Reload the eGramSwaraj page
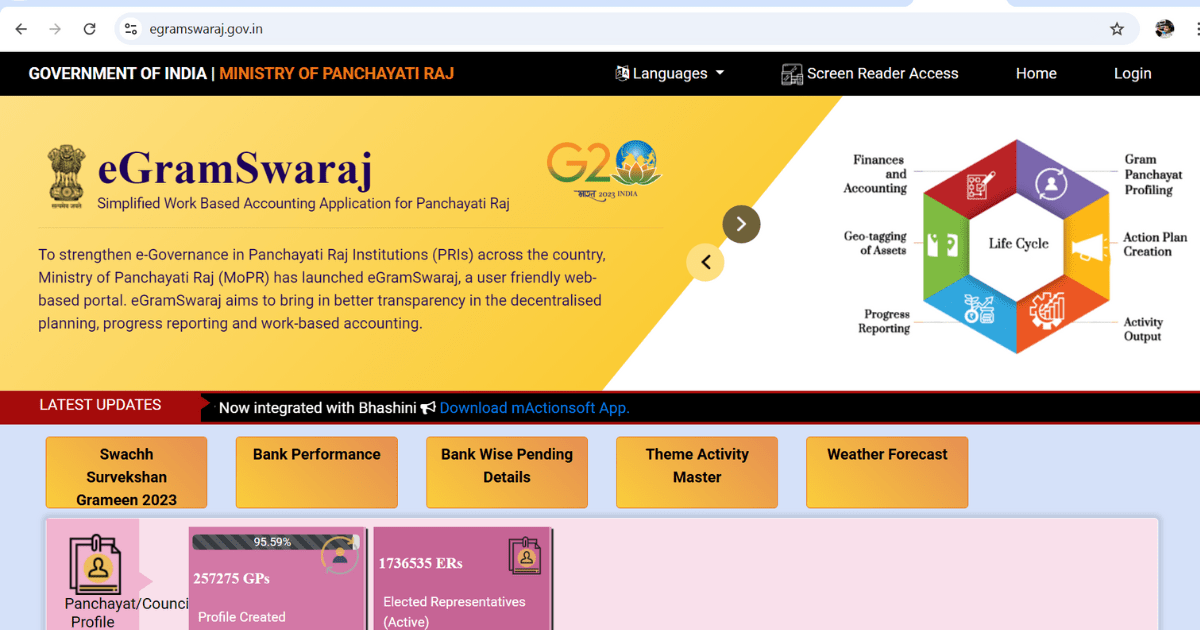Screen dimensions: 1200x630 tap(90, 29)
